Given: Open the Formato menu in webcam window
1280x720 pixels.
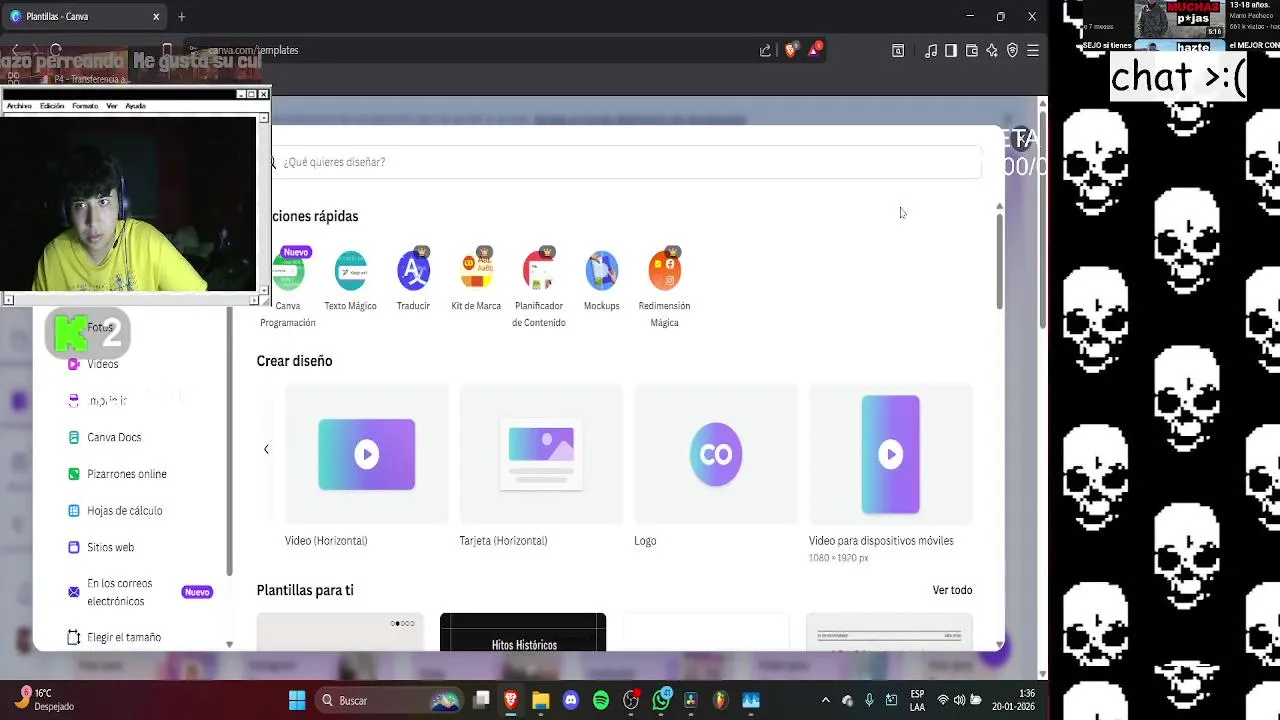Looking at the screenshot, I should tap(85, 106).
